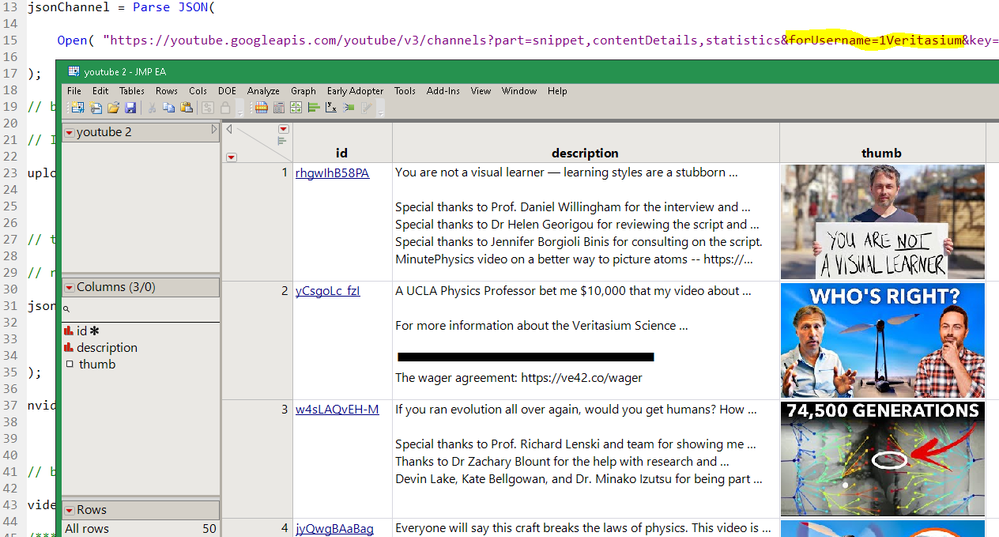Viewport: 999px width, 537px height.
Task: Click the grayed pencil edit icon
Action: pos(366,108)
